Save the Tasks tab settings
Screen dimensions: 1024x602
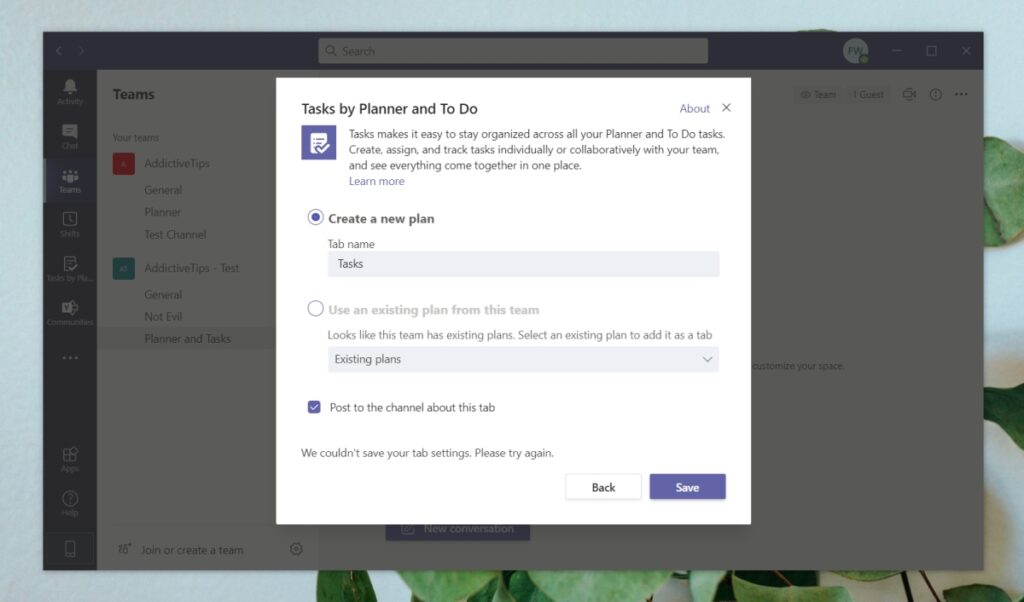coord(687,487)
